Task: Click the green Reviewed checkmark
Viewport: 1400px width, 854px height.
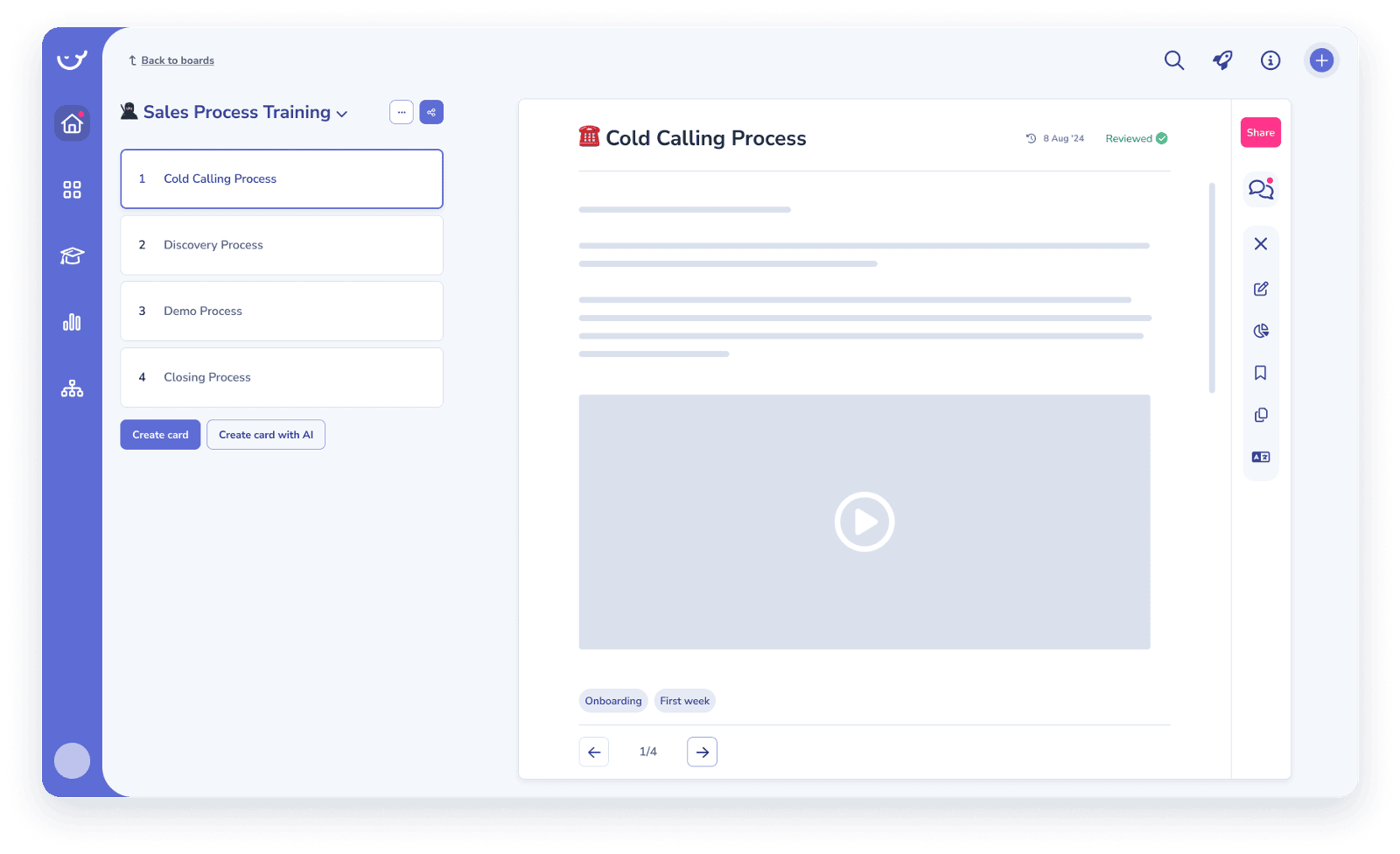Action: pos(1162,138)
